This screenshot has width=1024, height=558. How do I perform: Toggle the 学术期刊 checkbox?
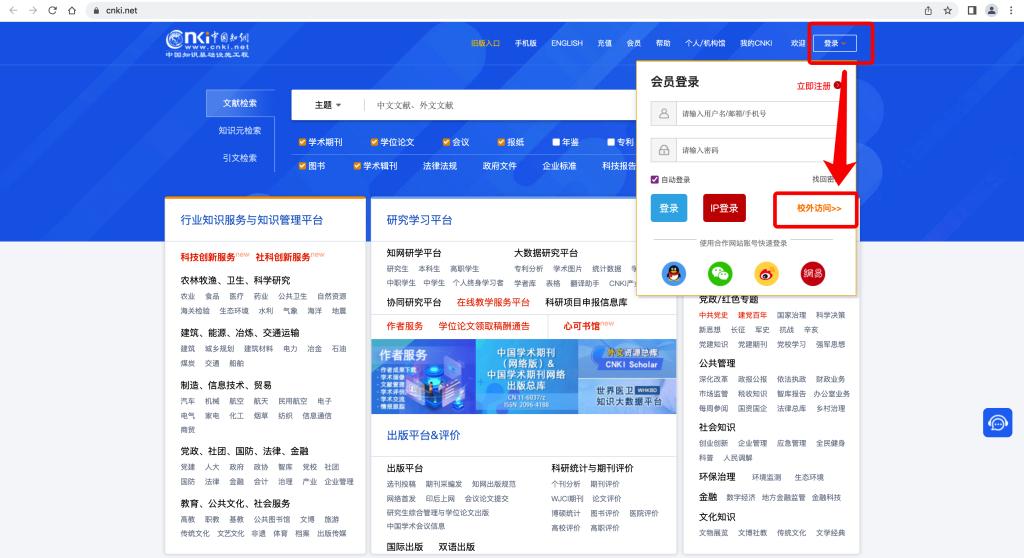302,142
